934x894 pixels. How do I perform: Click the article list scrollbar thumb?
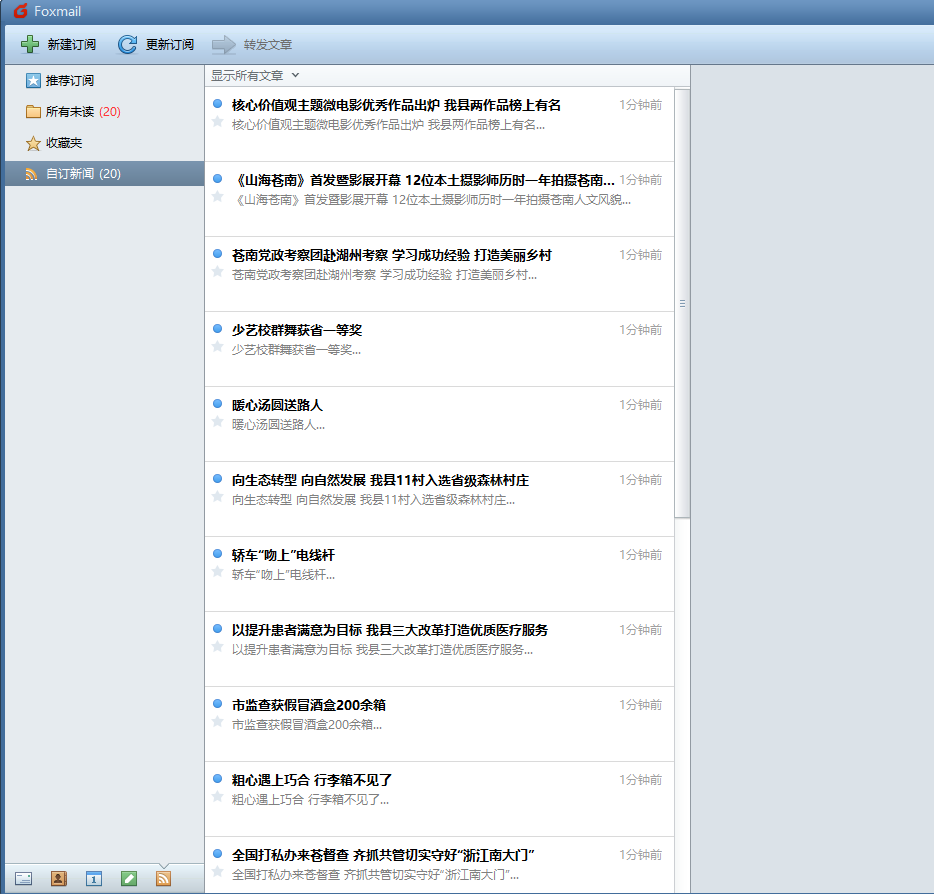[x=682, y=304]
